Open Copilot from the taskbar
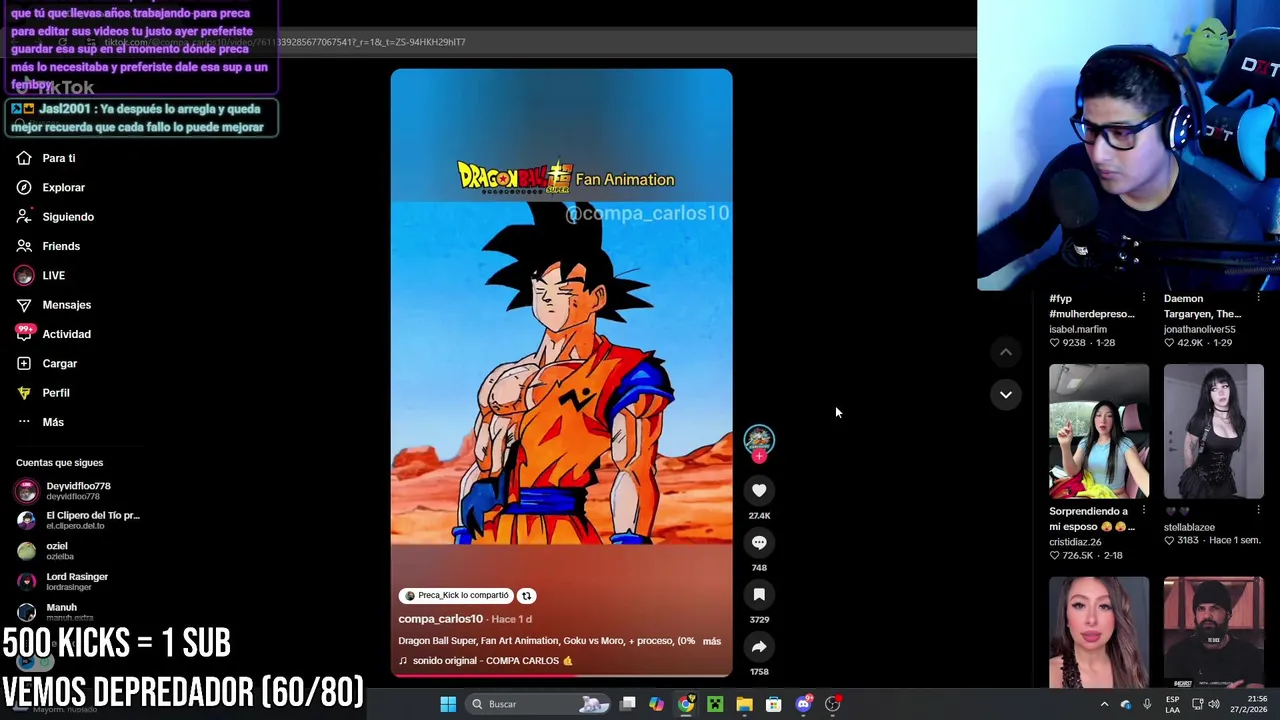Screen dimensions: 1280x720 (x=656, y=704)
